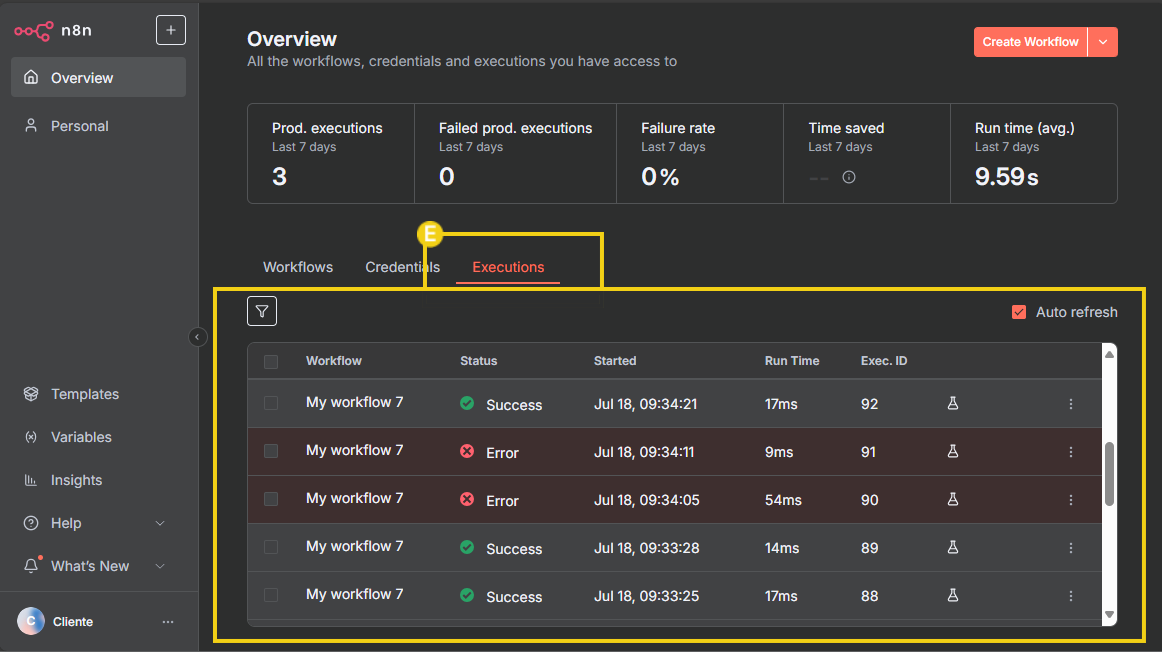Viewport: 1162px width, 652px height.
Task: Open Templates from the sidebar
Action: tap(99, 394)
